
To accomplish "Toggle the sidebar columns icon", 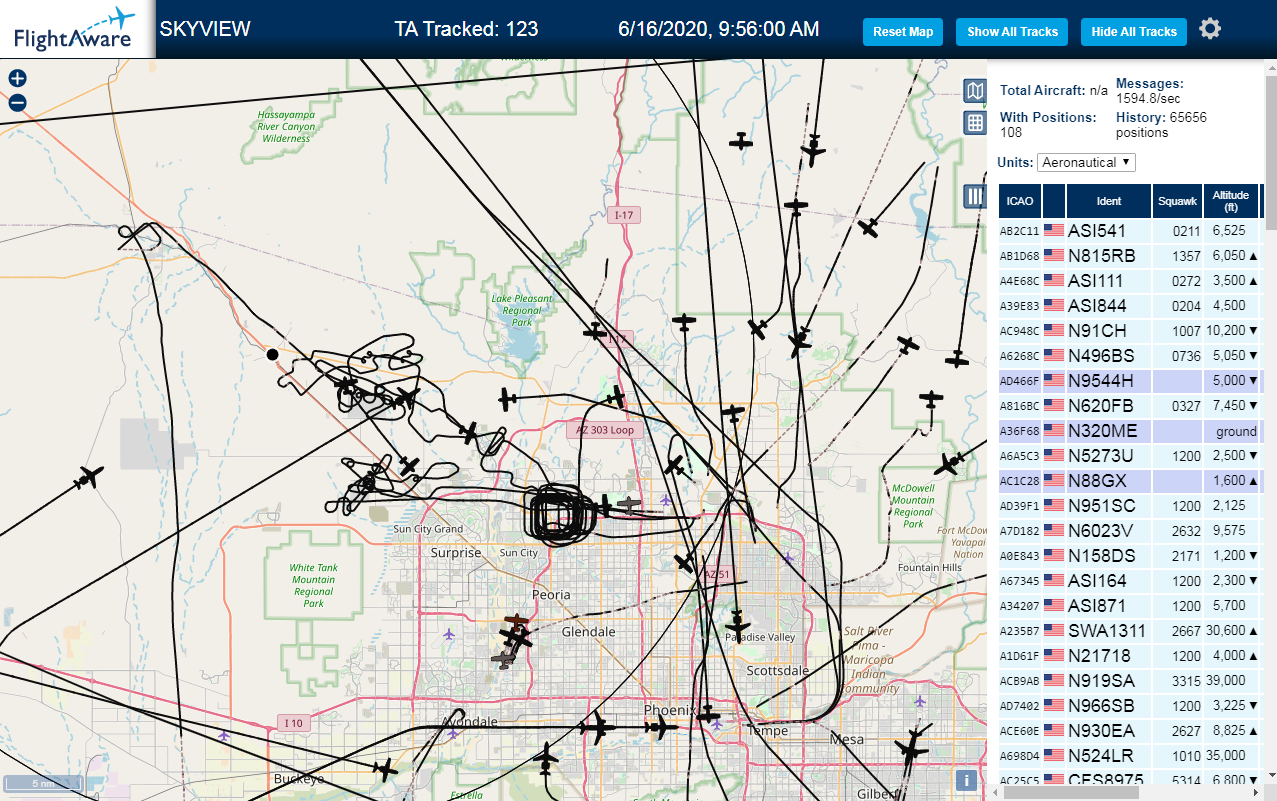I will 975,196.
